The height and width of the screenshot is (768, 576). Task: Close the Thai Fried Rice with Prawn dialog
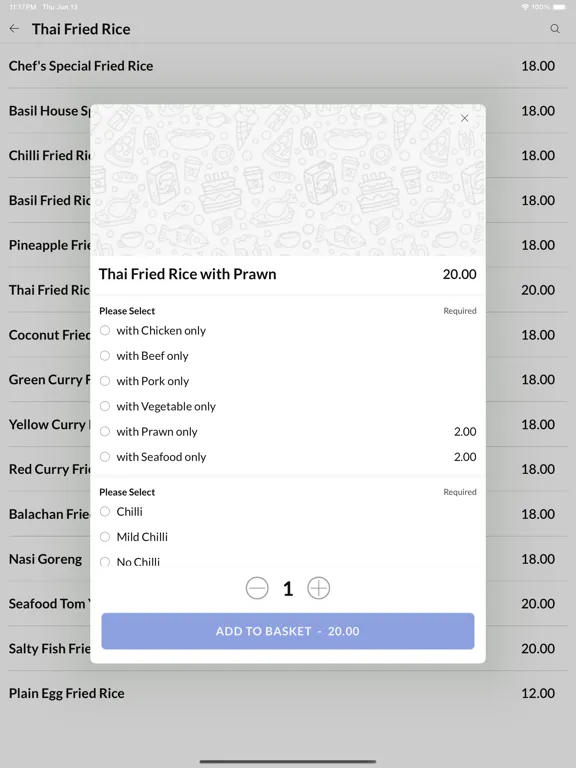464,118
